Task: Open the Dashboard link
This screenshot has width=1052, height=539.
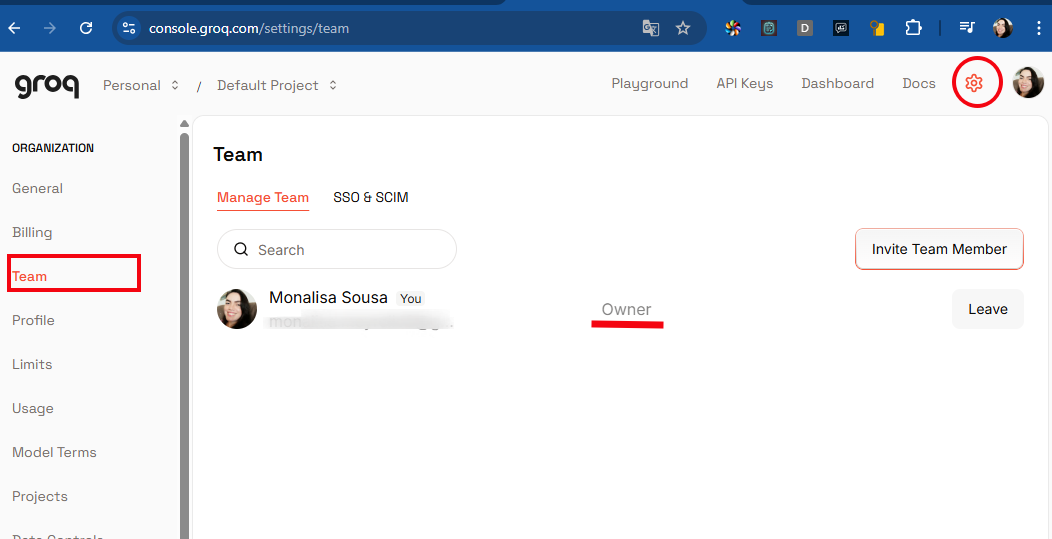Action: 837,83
